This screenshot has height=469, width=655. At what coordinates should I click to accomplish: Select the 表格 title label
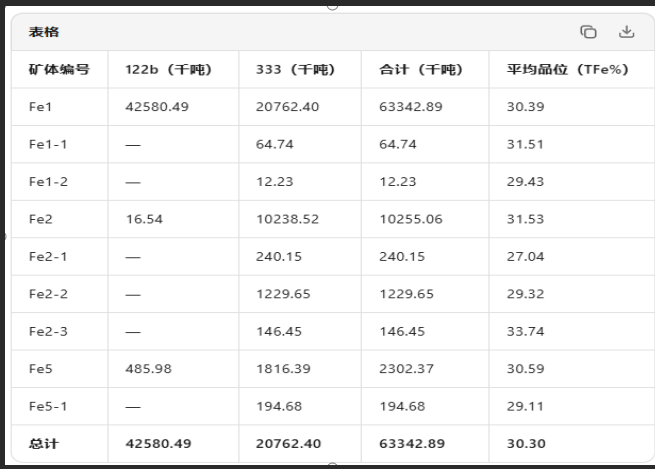(44, 32)
